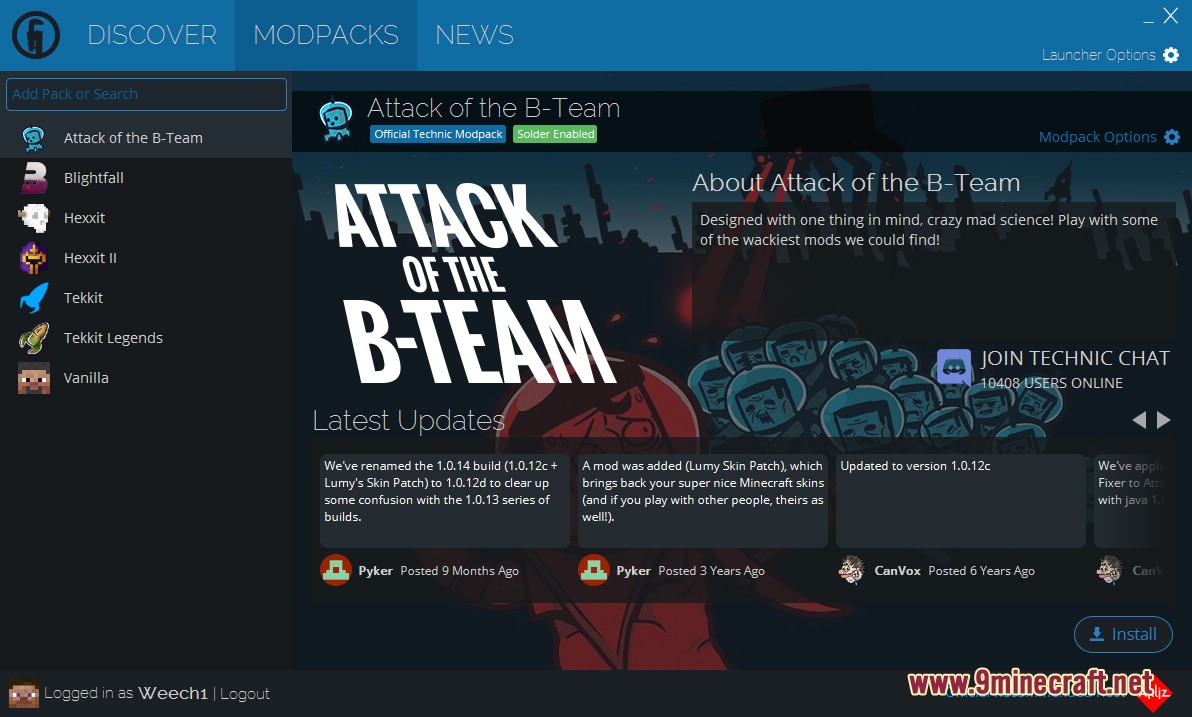
Task: Click the Discord chat icon
Action: (953, 368)
